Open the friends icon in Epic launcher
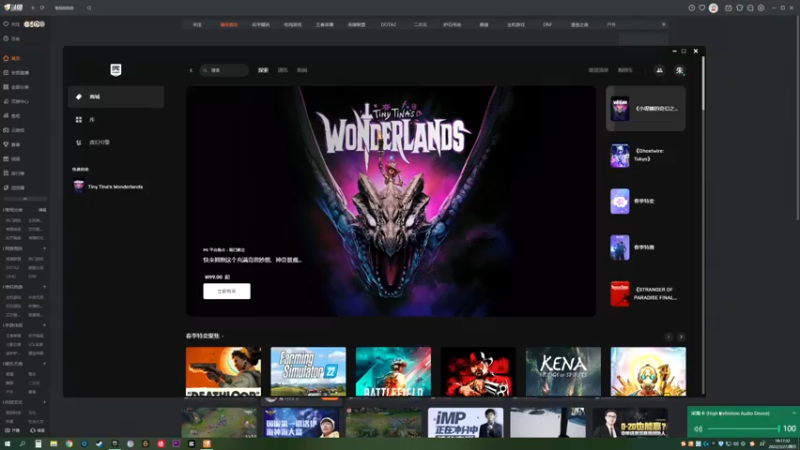This screenshot has height=450, width=800. pos(659,70)
